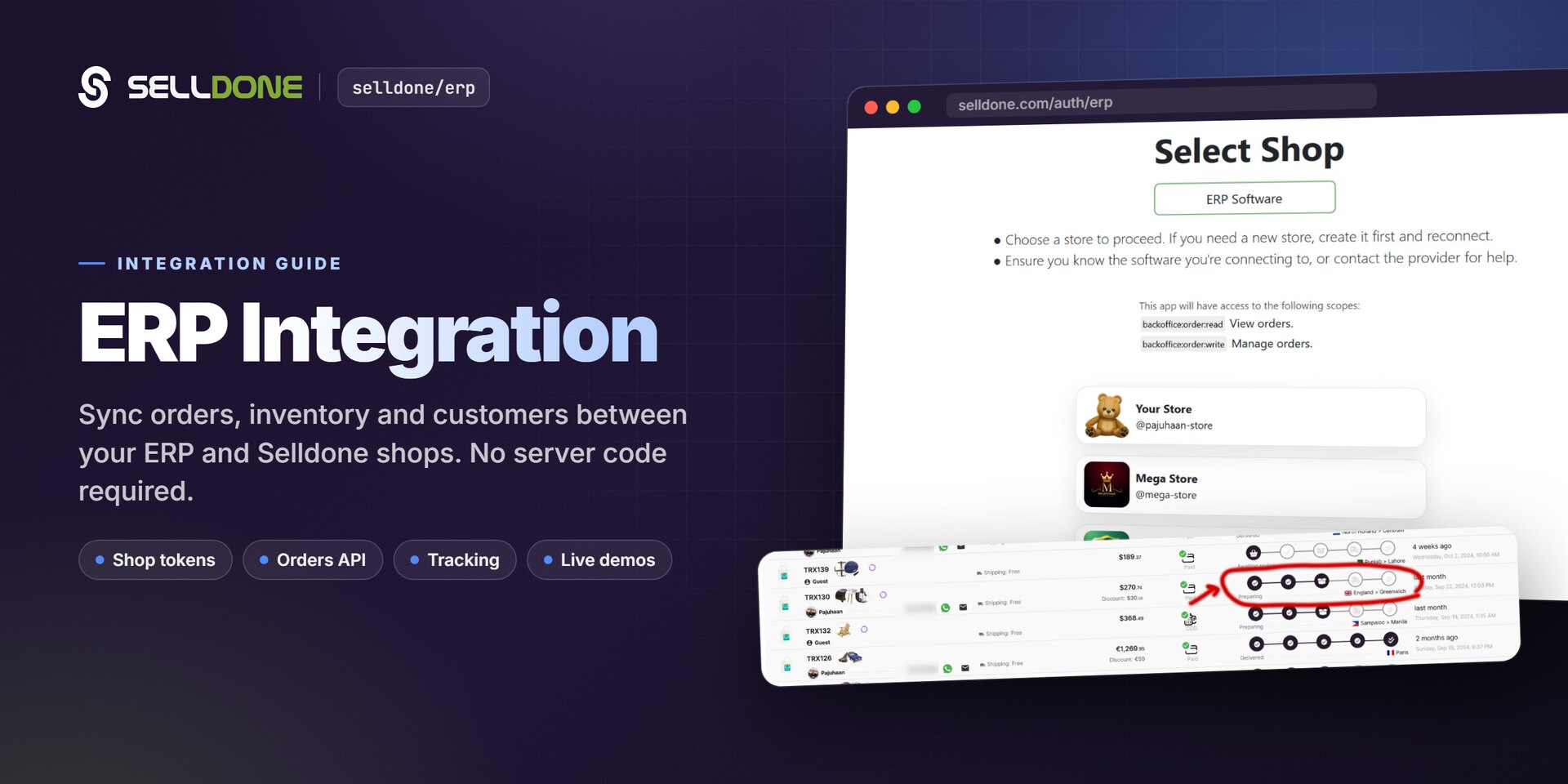Click the final delivered step in Paris order
1568x784 pixels.
click(x=1391, y=639)
